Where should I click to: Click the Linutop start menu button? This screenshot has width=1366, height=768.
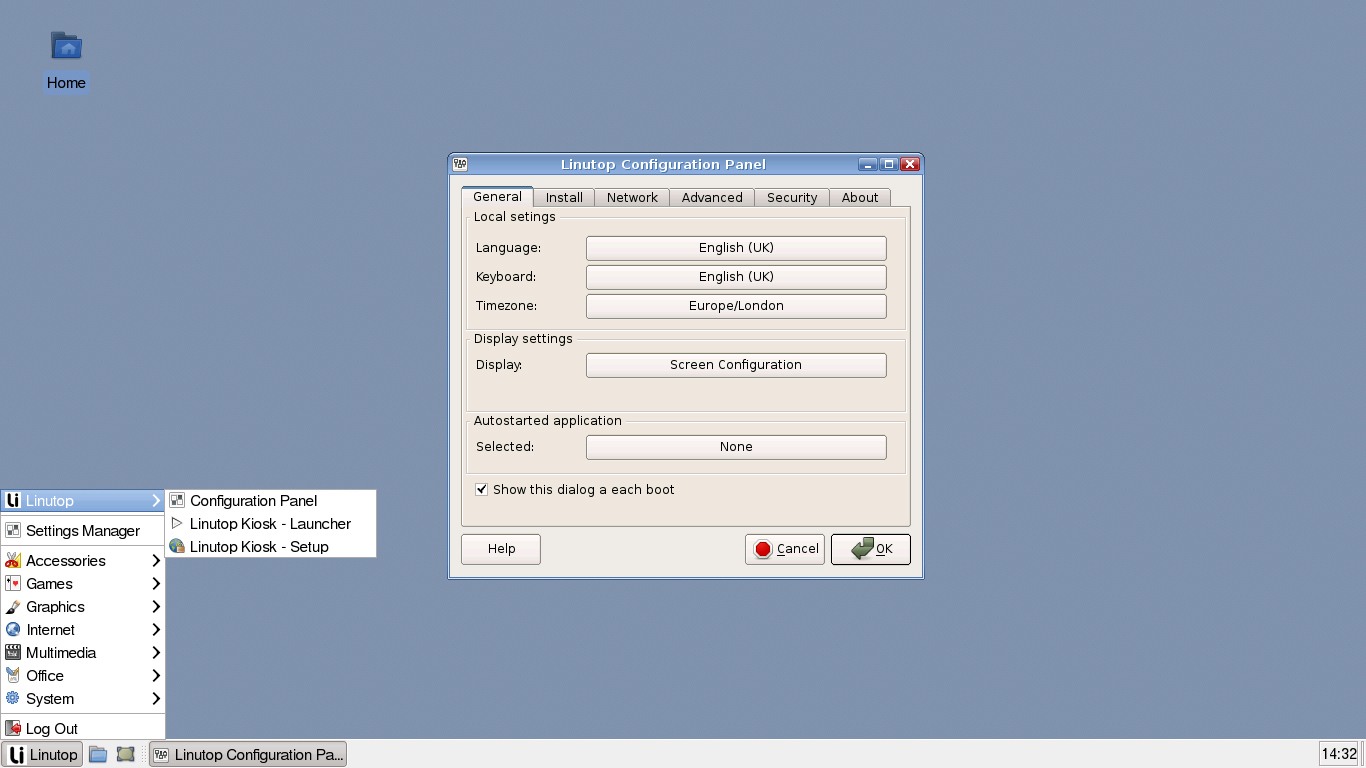pos(42,755)
